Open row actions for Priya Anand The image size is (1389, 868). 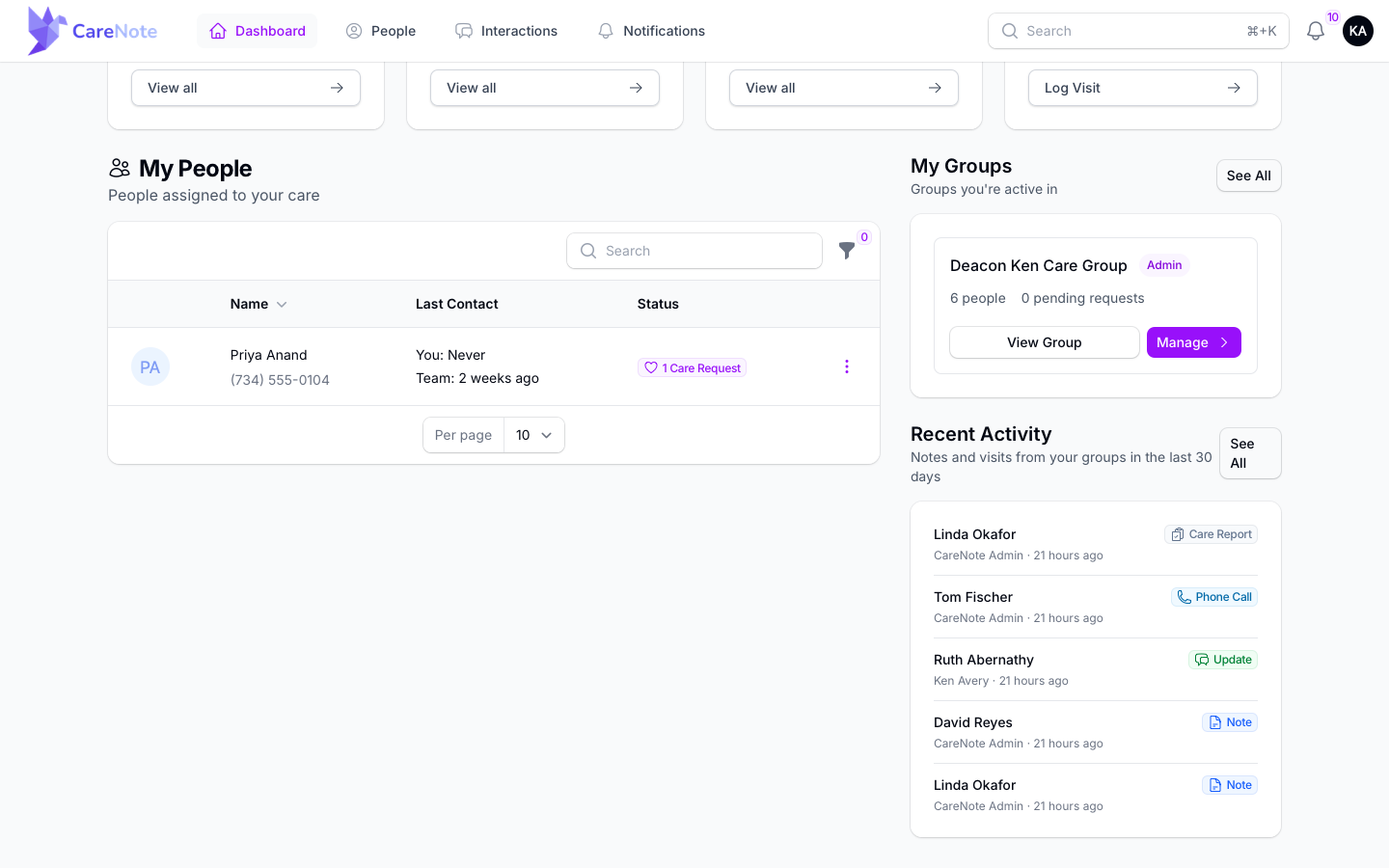pos(847,366)
